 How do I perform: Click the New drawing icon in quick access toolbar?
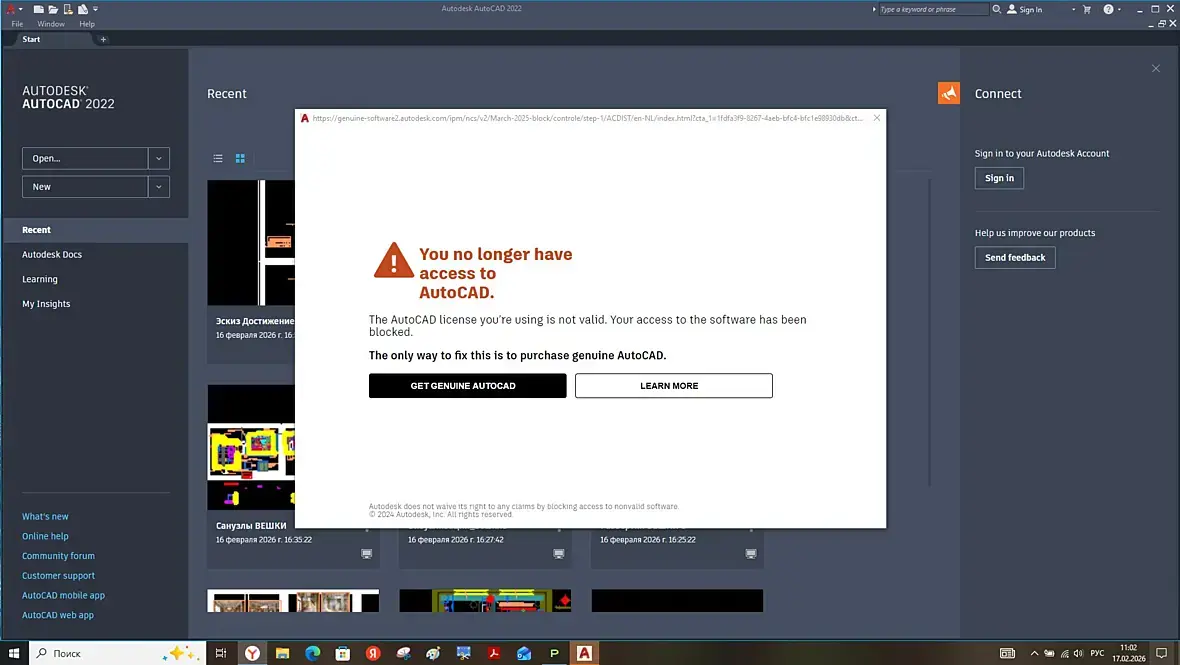[38, 9]
